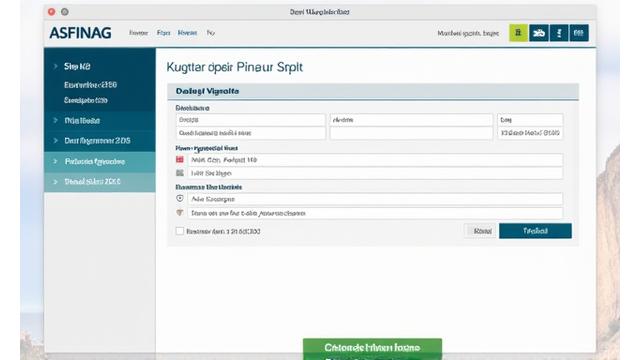Click the grey title-bar button next to close
640x360 pixels.
(x=64, y=12)
